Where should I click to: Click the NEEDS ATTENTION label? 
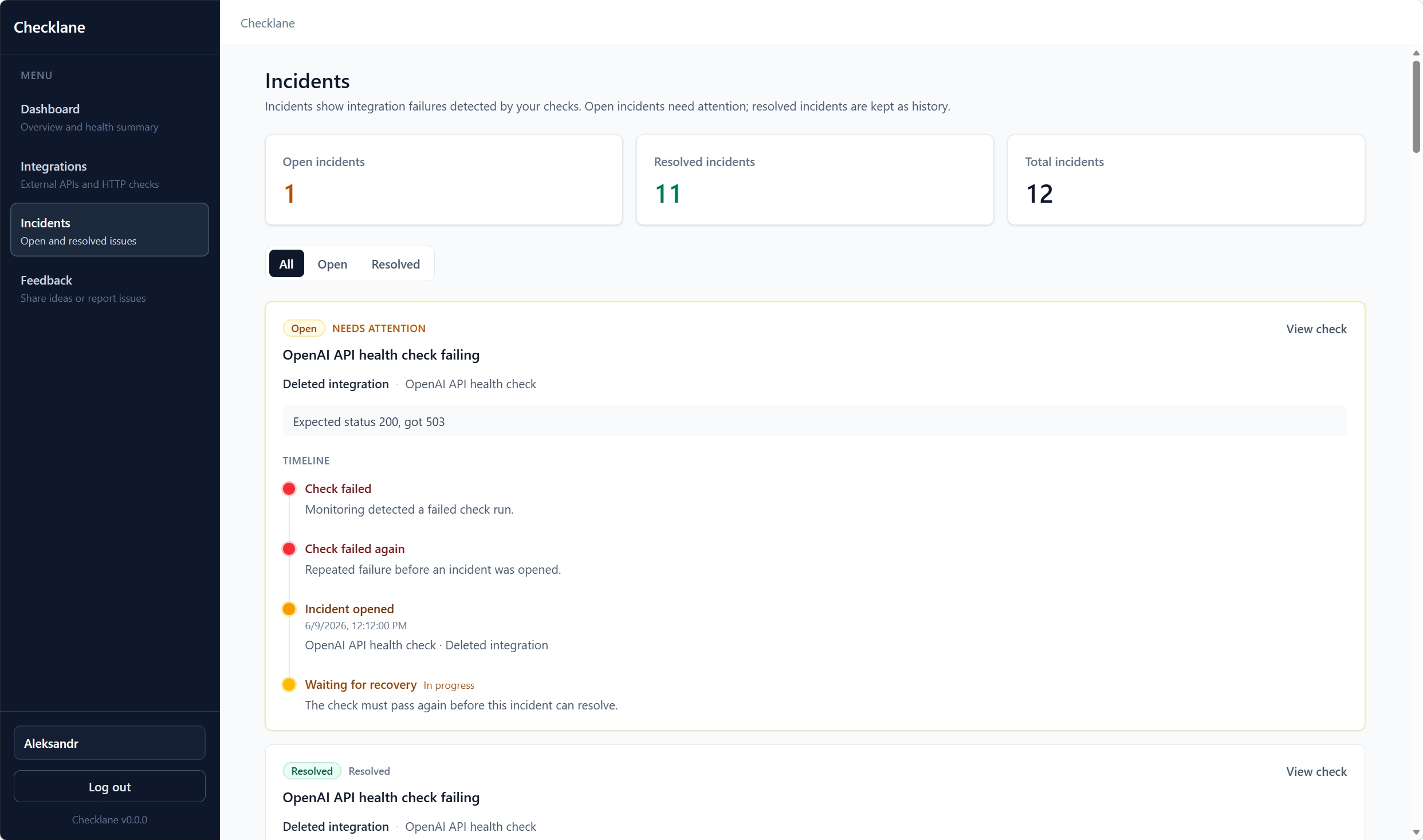point(379,329)
